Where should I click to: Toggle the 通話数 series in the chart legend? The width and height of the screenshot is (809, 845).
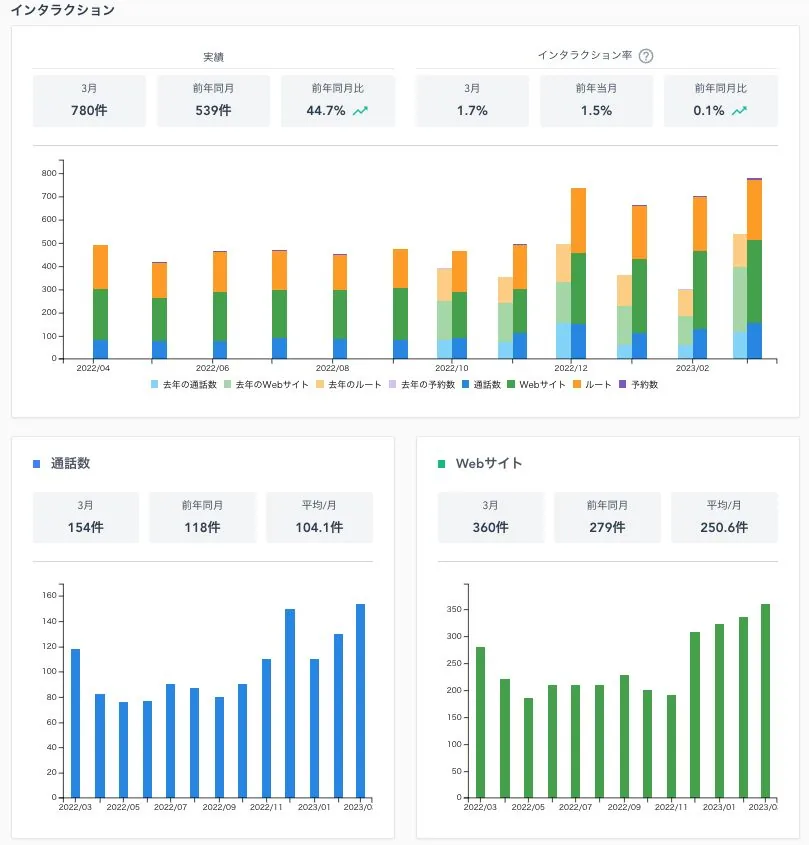point(481,384)
